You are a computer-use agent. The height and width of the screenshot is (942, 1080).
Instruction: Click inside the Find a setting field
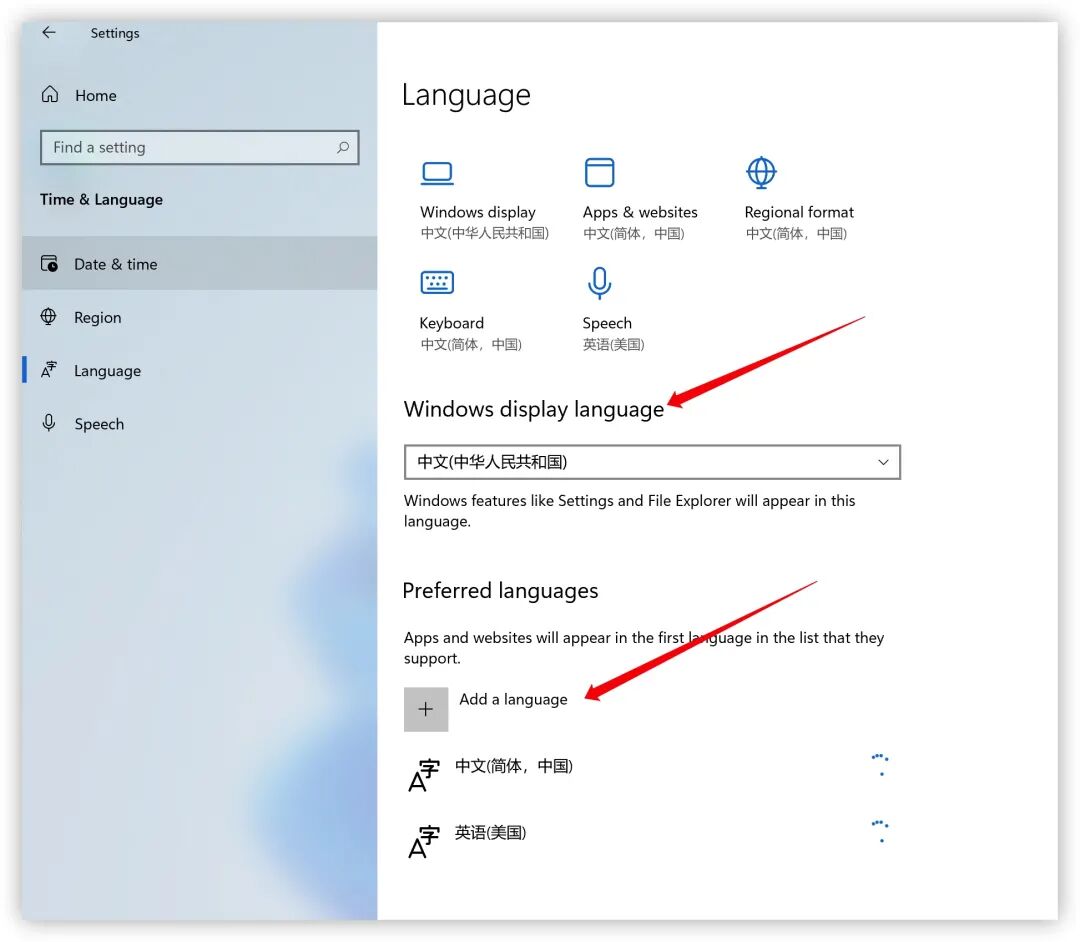click(x=180, y=147)
